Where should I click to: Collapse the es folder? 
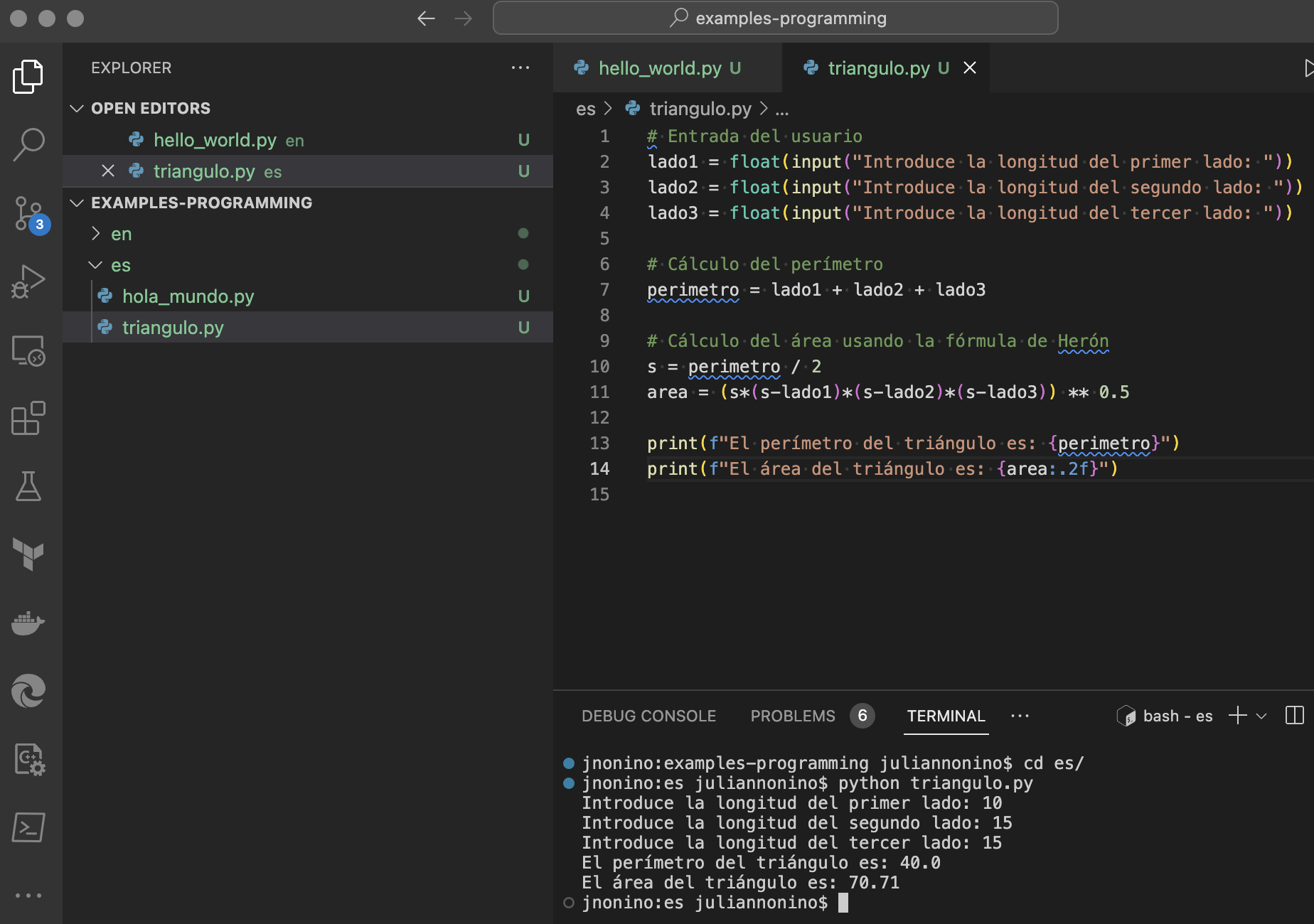(x=121, y=265)
